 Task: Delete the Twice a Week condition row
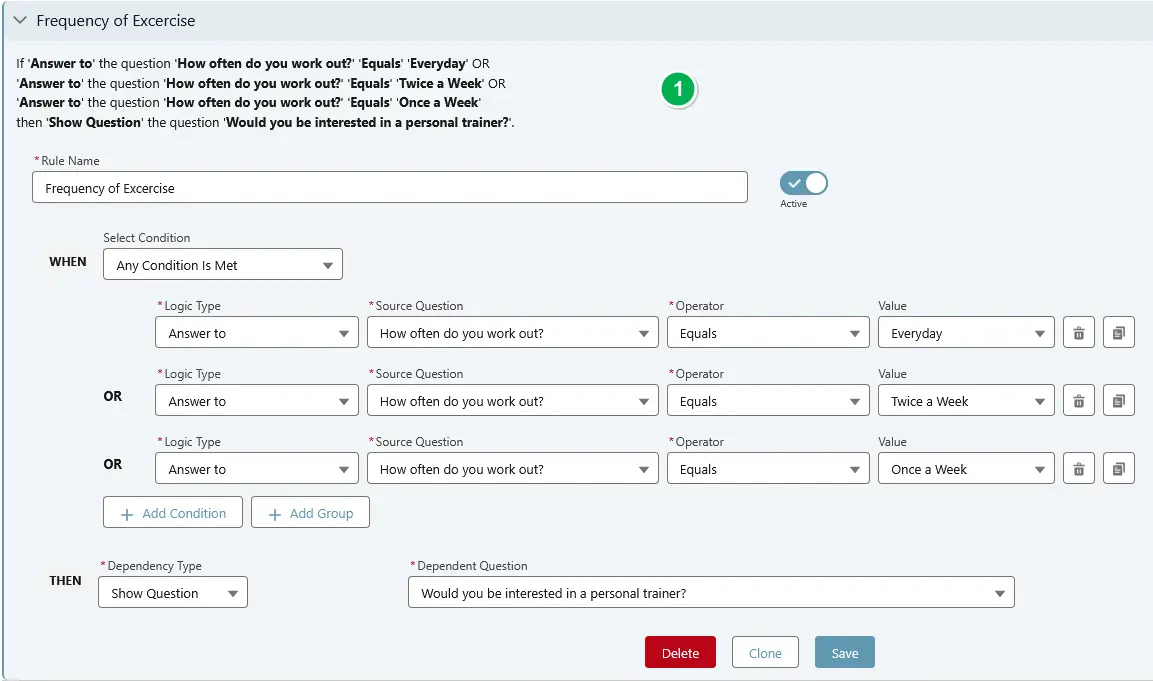coord(1078,400)
